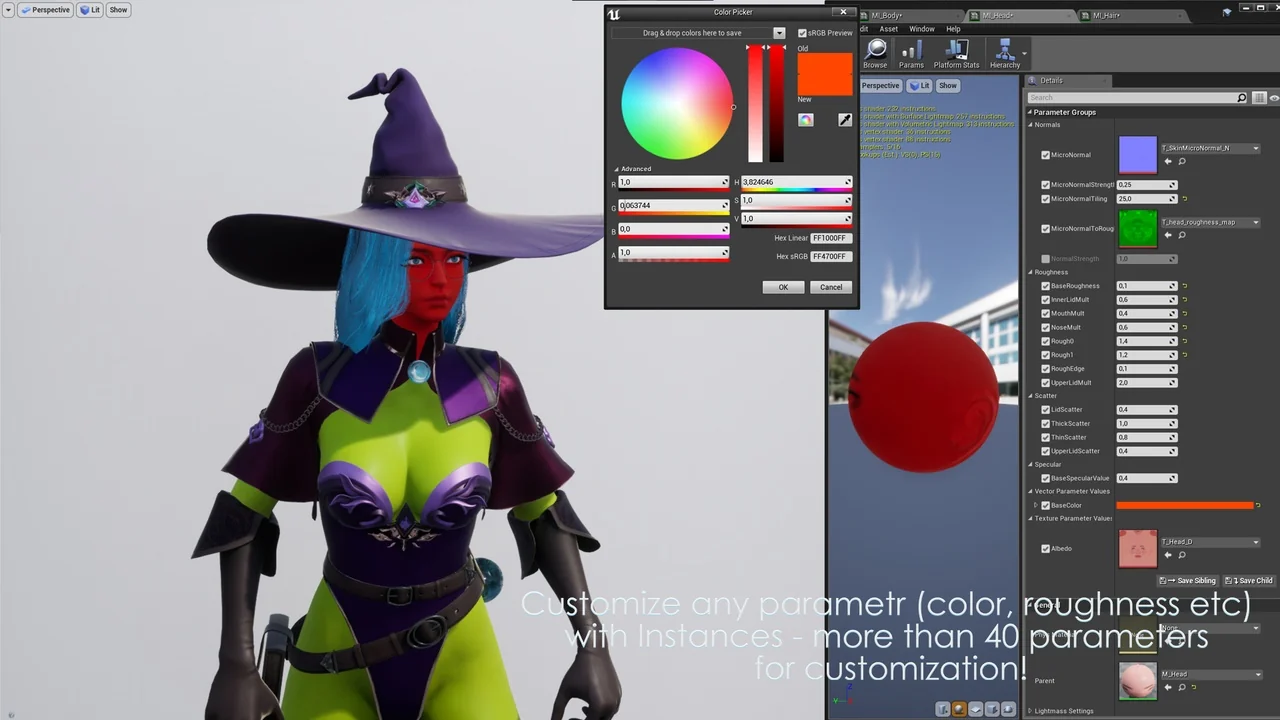Open the saved colors theme dropdown arrow
This screenshot has width=1280, height=720.
(x=779, y=33)
